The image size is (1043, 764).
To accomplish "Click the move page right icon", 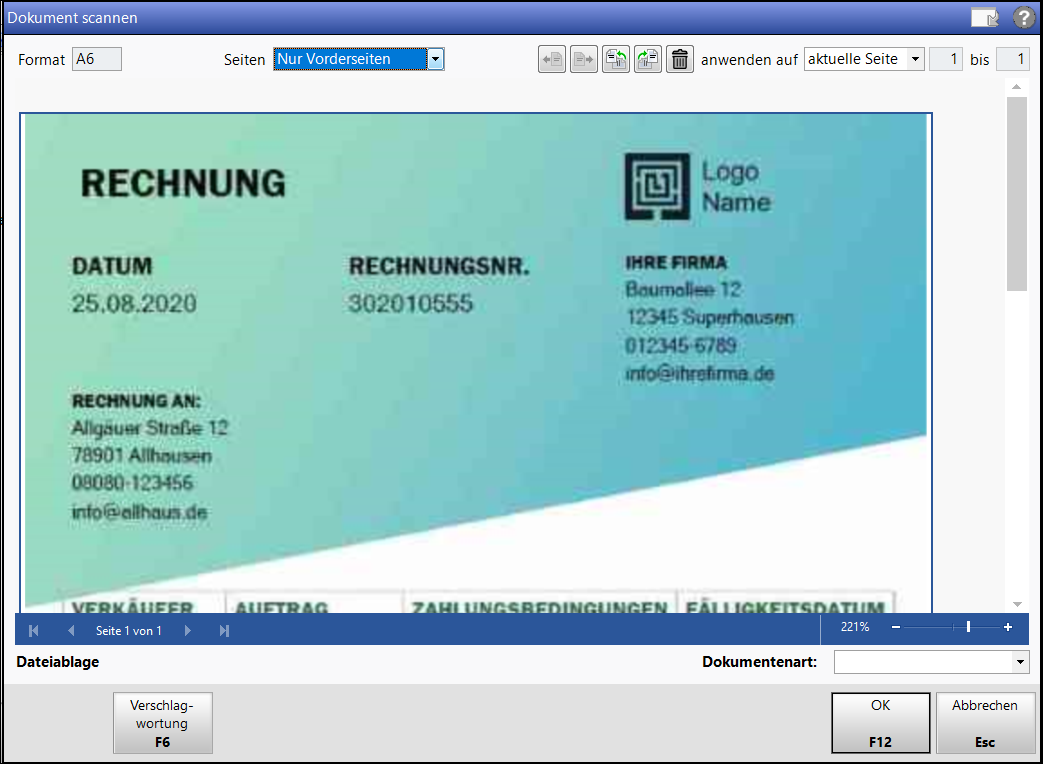I will pos(583,60).
